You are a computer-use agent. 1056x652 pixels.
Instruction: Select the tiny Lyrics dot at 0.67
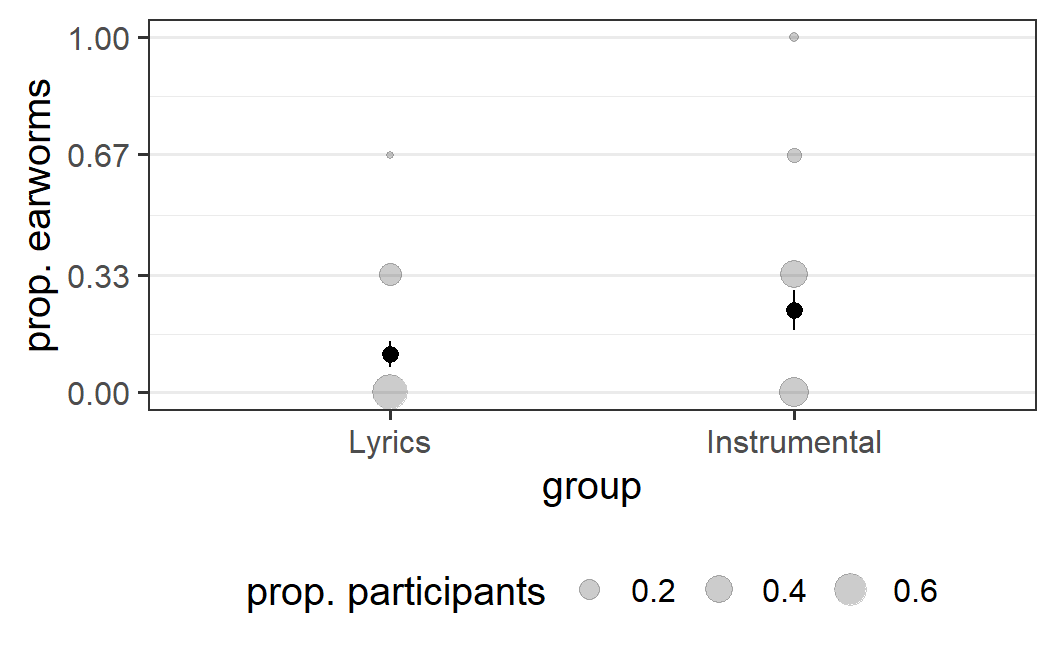[x=390, y=155]
